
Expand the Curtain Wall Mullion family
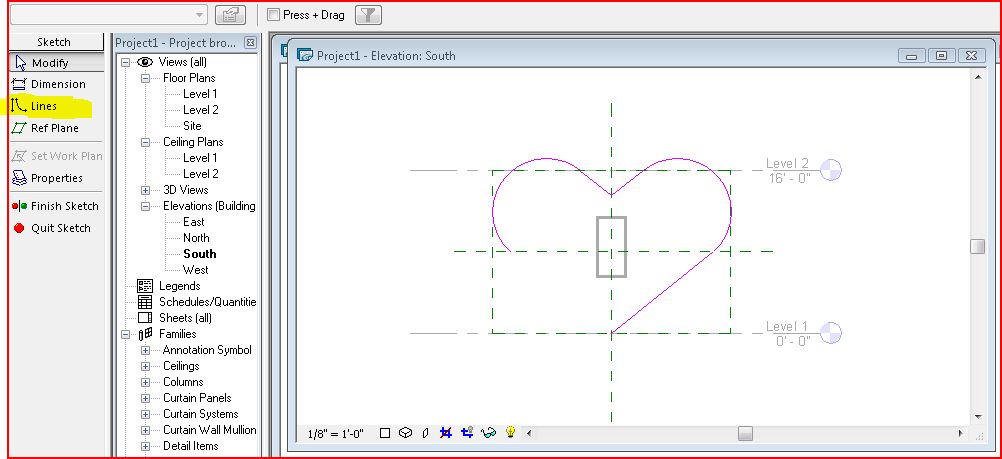pos(146,430)
